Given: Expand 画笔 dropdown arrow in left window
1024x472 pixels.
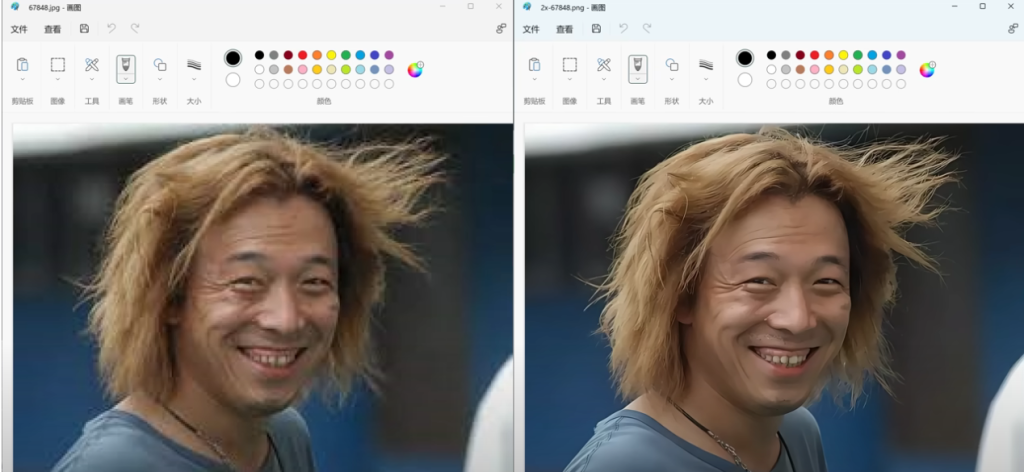Looking at the screenshot, I should pyautogui.click(x=125, y=79).
